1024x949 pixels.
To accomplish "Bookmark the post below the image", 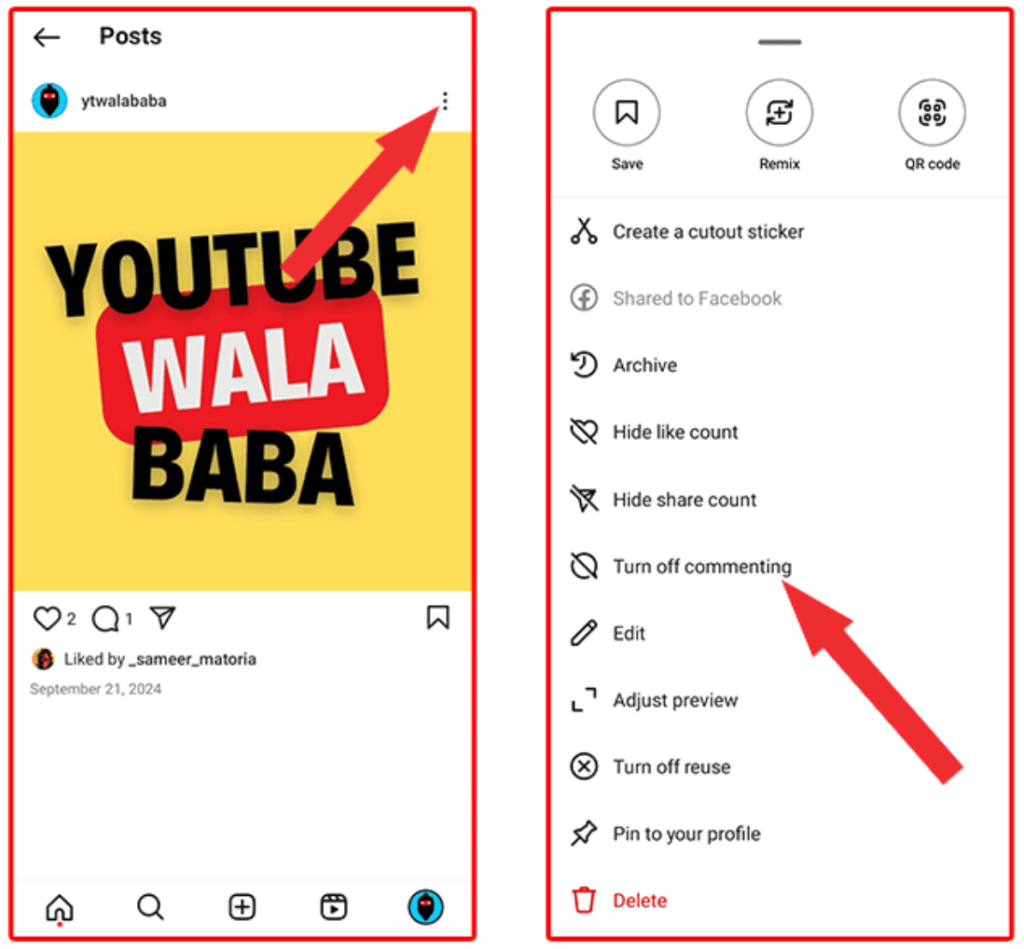I will [438, 617].
